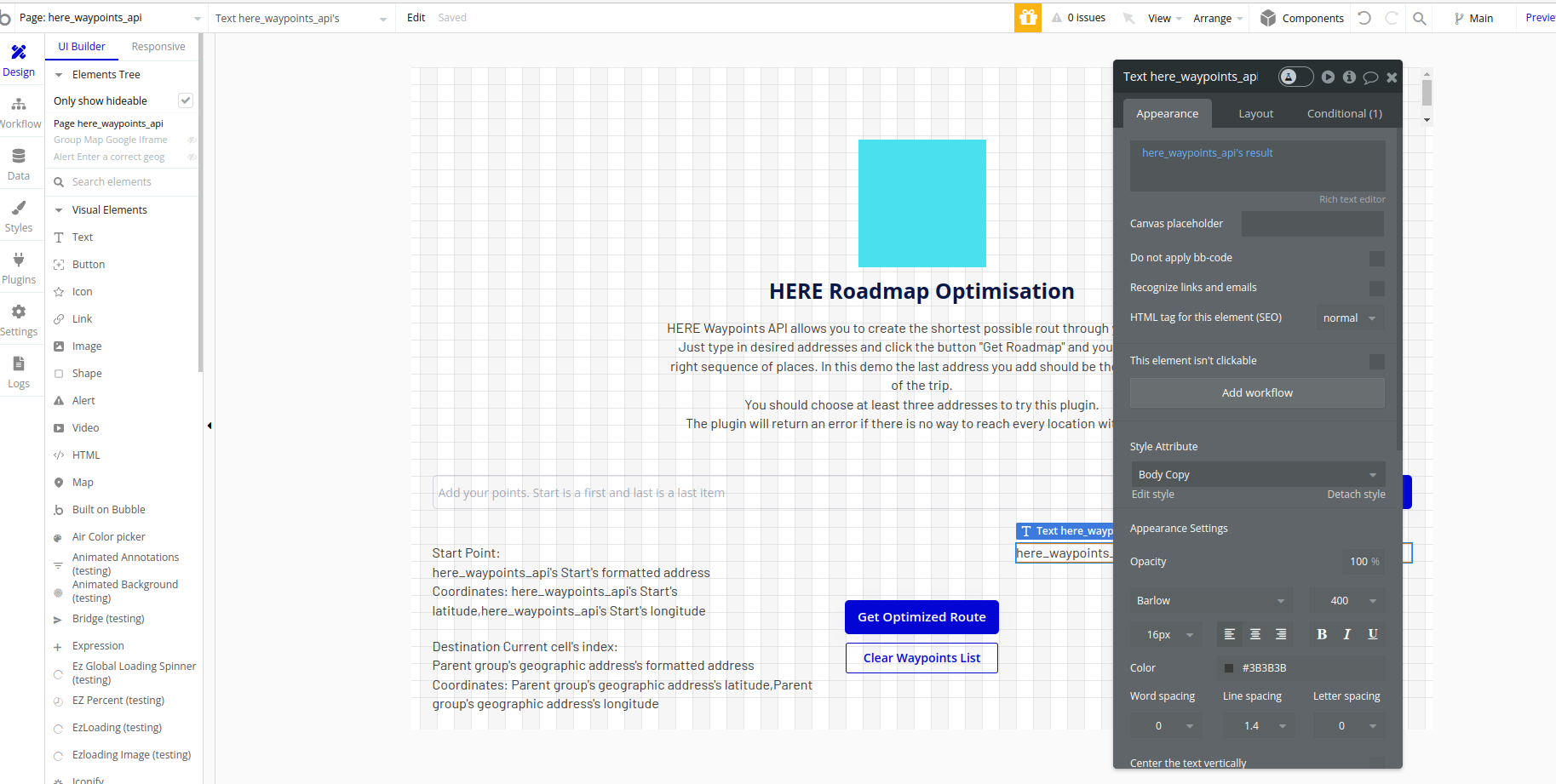Open the Settings section

coord(19,320)
